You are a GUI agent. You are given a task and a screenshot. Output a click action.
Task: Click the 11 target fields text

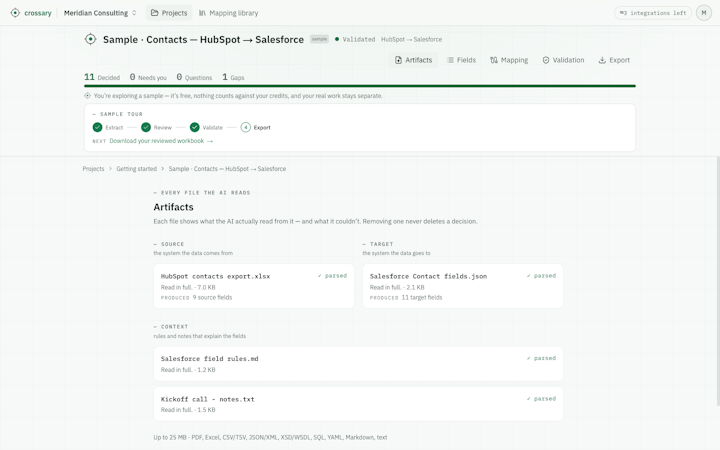click(422, 298)
